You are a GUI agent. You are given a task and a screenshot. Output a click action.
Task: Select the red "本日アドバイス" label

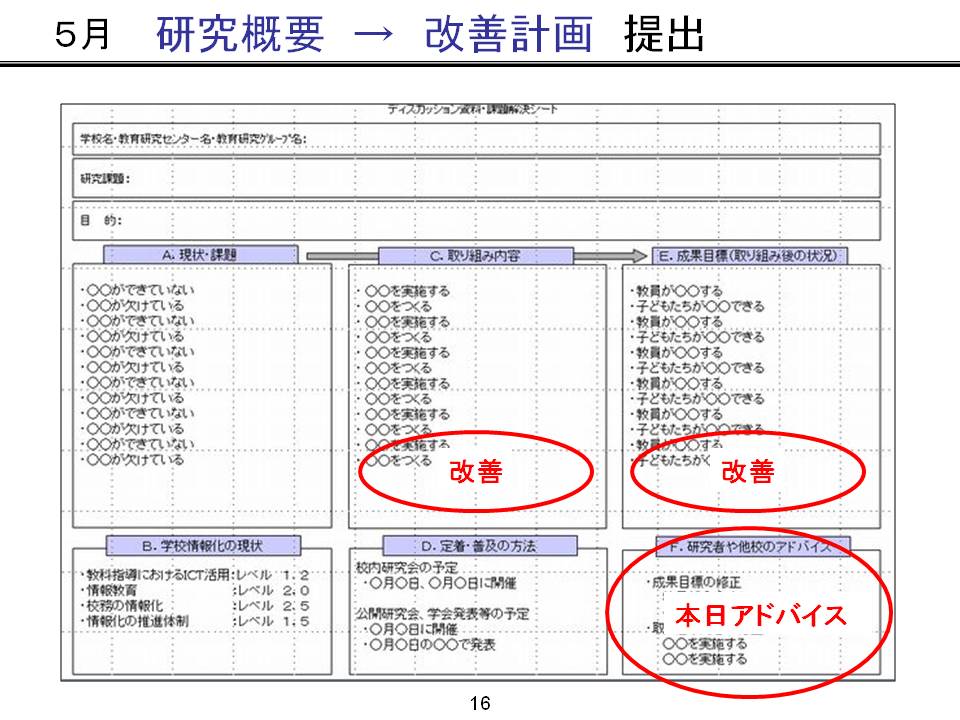pyautogui.click(x=760, y=615)
